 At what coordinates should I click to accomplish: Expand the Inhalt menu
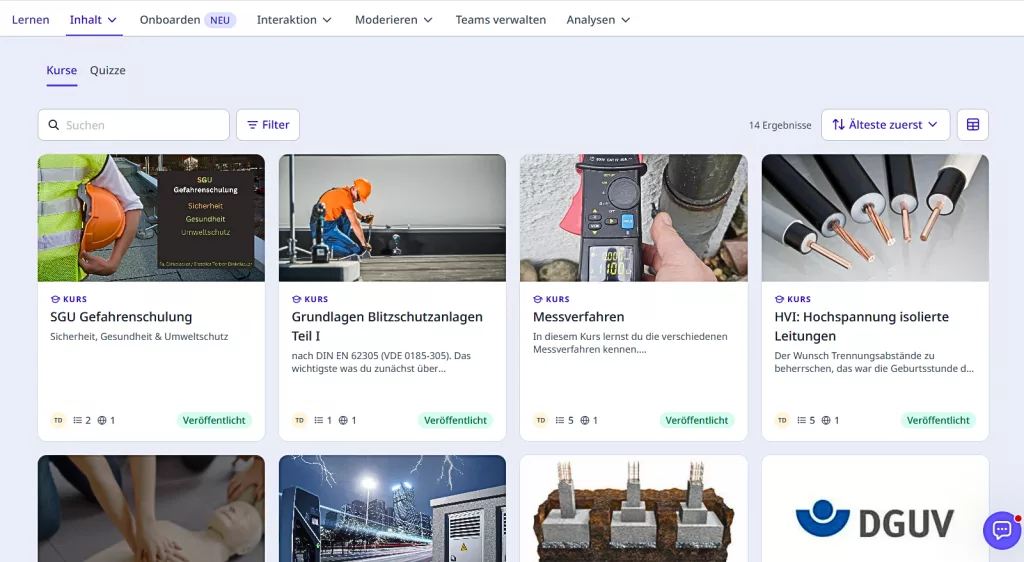(x=93, y=20)
